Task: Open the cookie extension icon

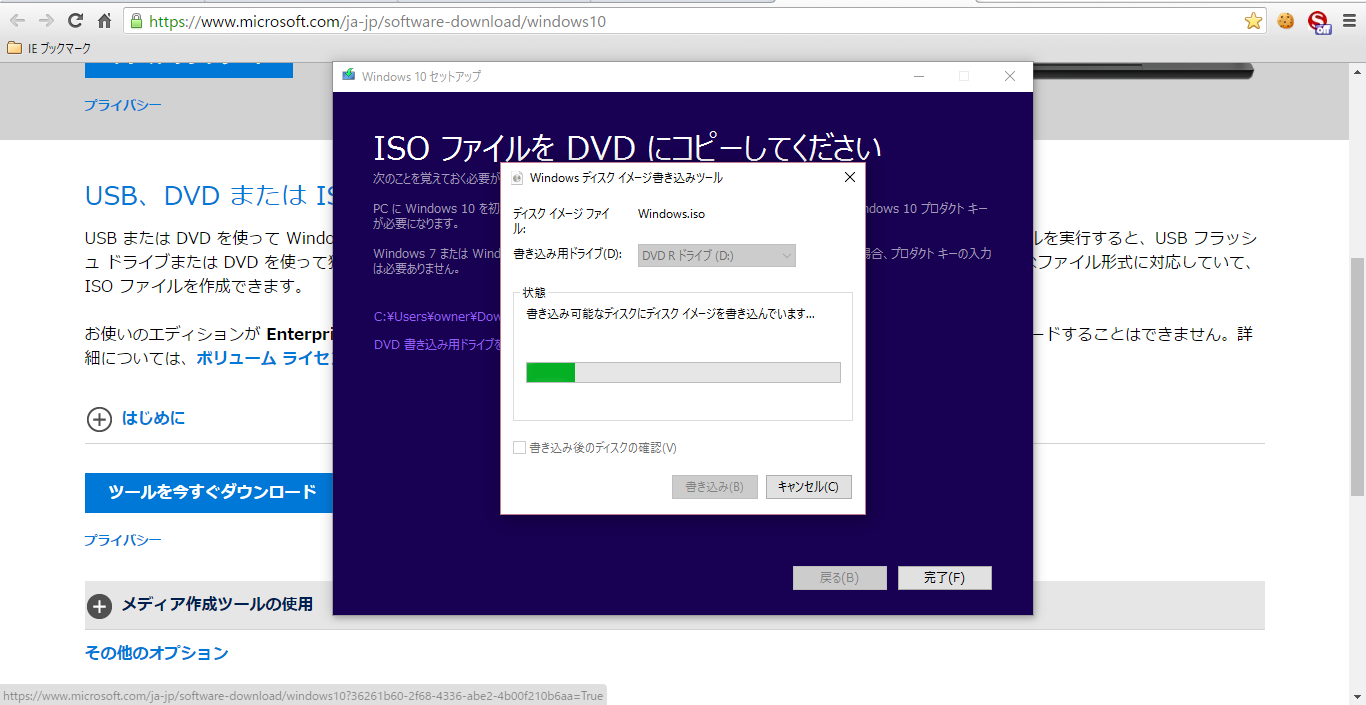Action: click(1286, 21)
